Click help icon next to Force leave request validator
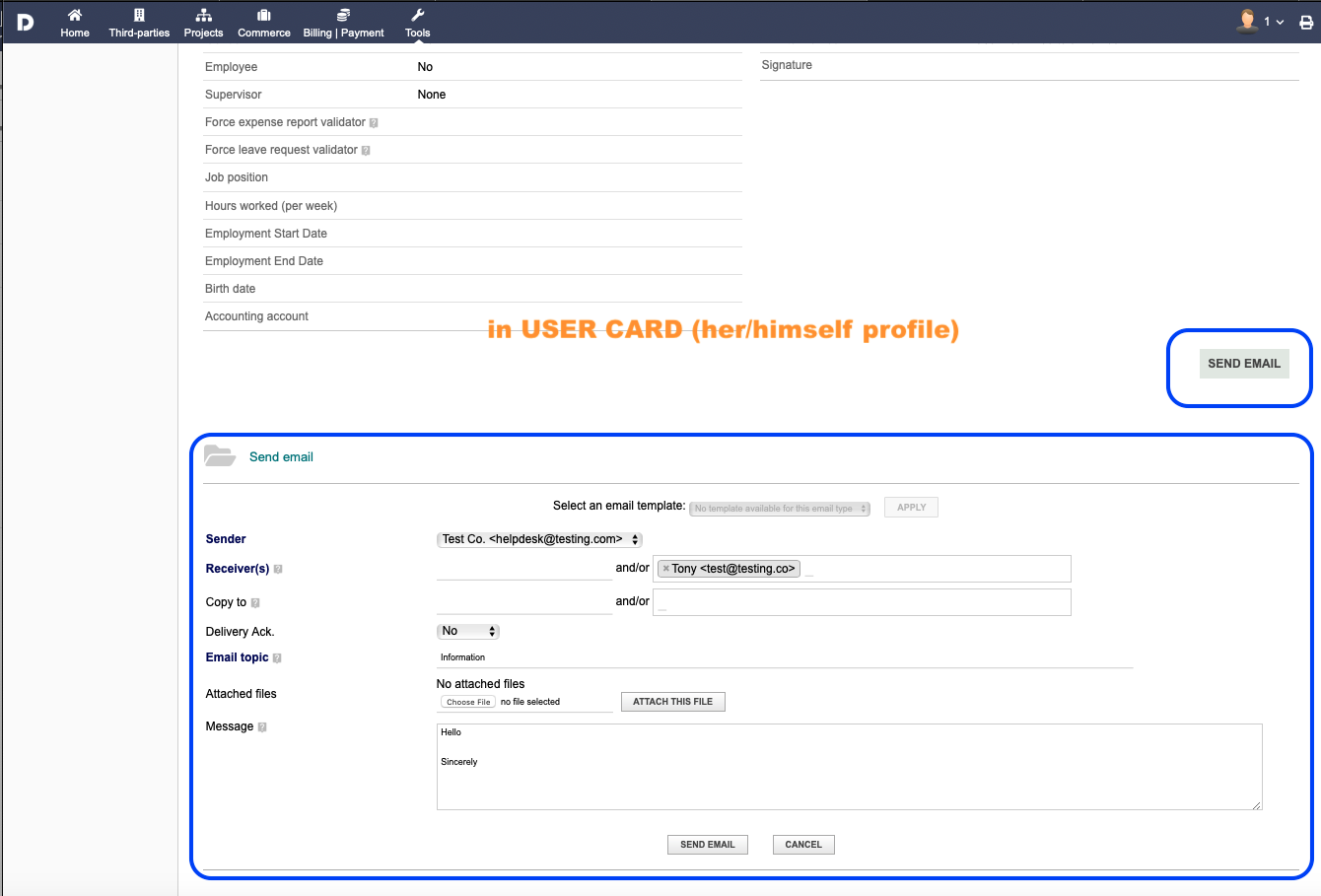The height and width of the screenshot is (896, 1321). pos(366,151)
